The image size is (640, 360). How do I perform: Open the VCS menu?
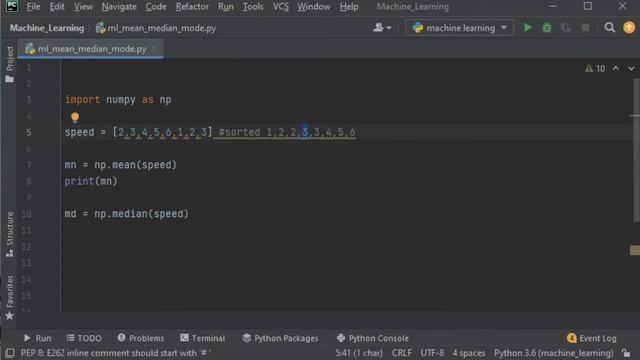point(280,7)
